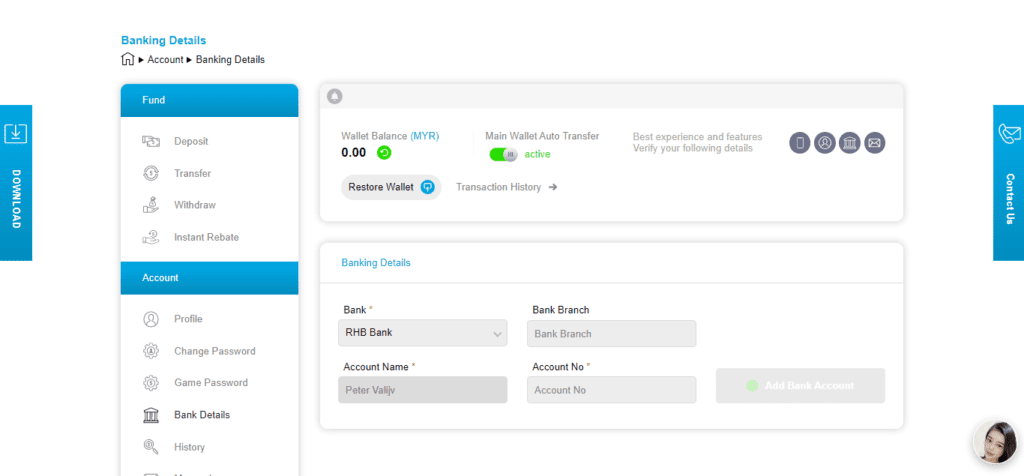Toggle Main Wallet Auto Transfer switch

coord(503,154)
